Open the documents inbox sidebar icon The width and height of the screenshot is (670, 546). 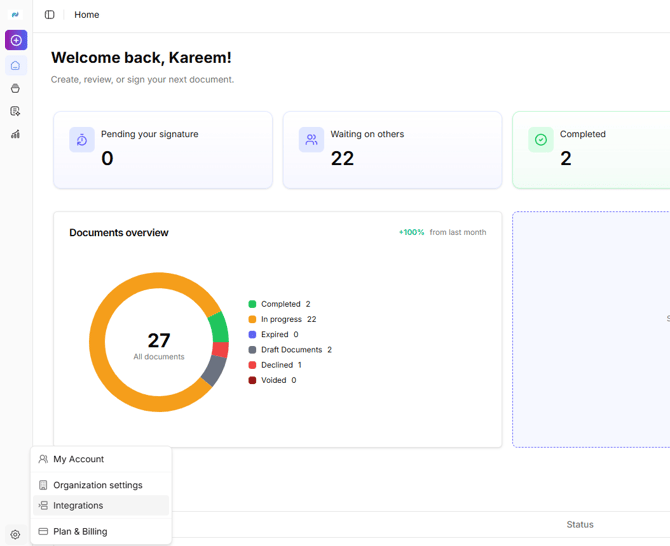pos(16,89)
